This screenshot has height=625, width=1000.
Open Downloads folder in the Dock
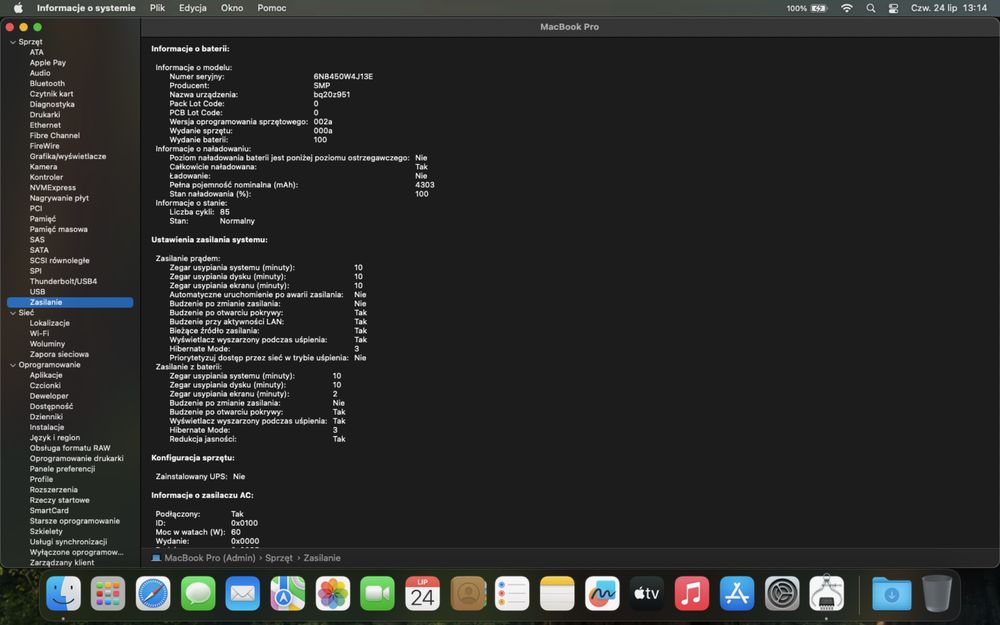point(892,594)
